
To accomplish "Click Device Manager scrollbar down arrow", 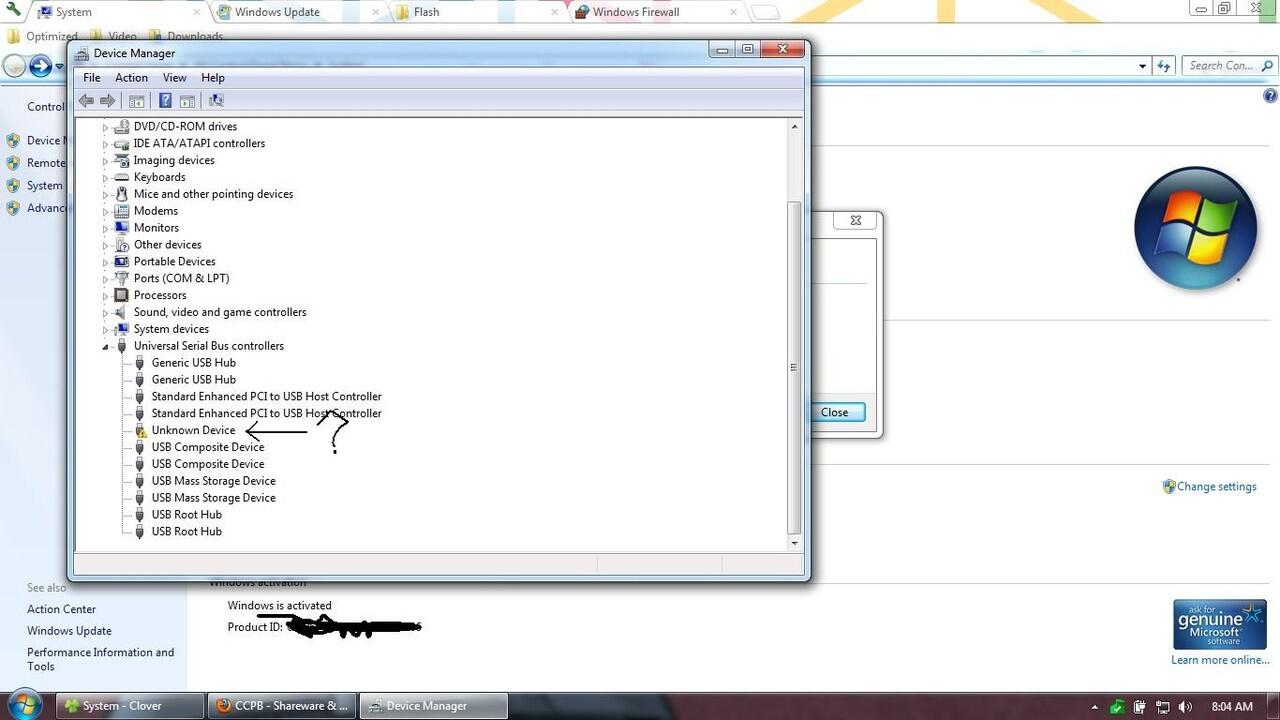I will tap(795, 543).
